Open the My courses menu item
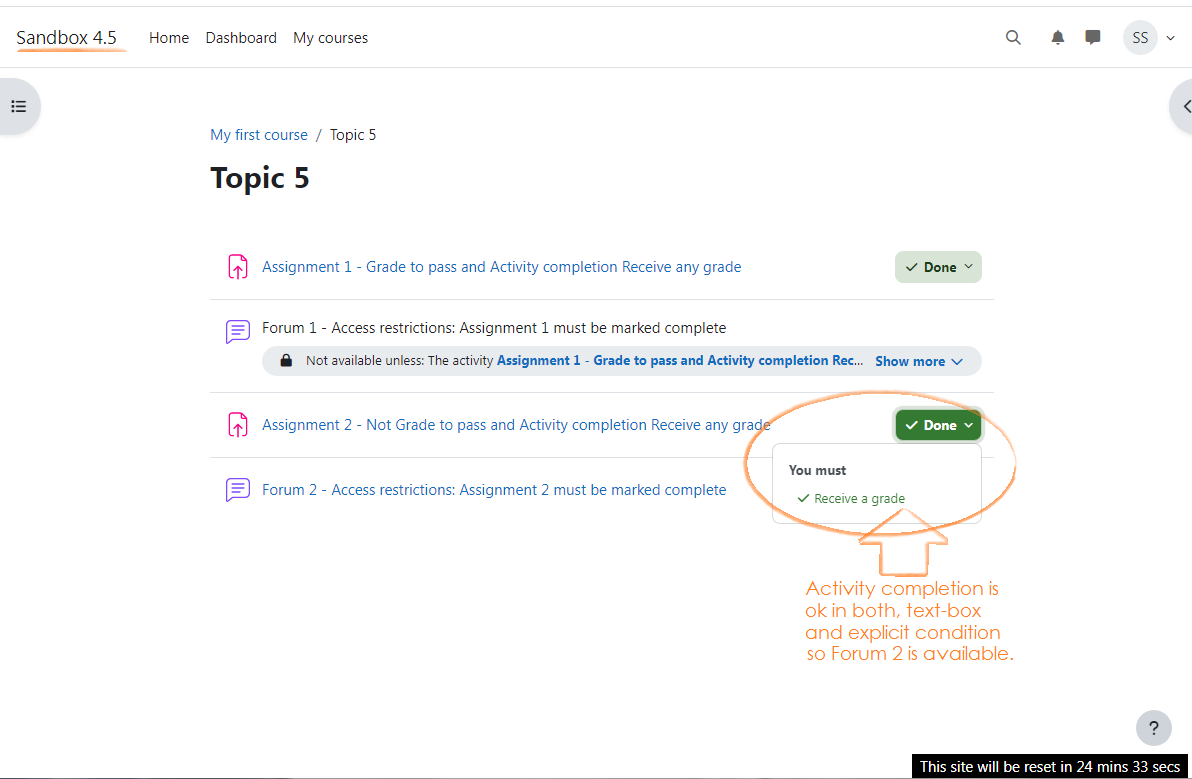Screen dimensions: 1192x779 click(331, 38)
